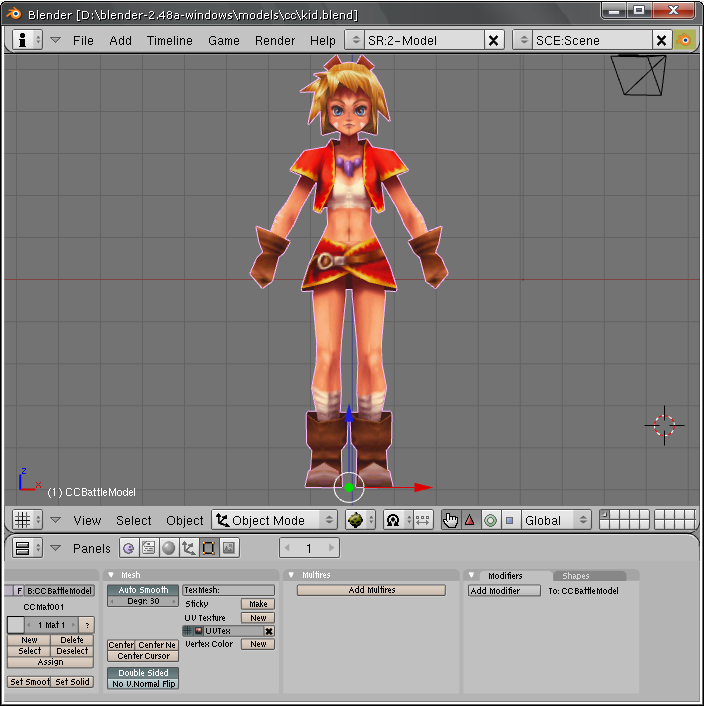Open the Add menu
The image size is (704, 706).
pyautogui.click(x=121, y=41)
